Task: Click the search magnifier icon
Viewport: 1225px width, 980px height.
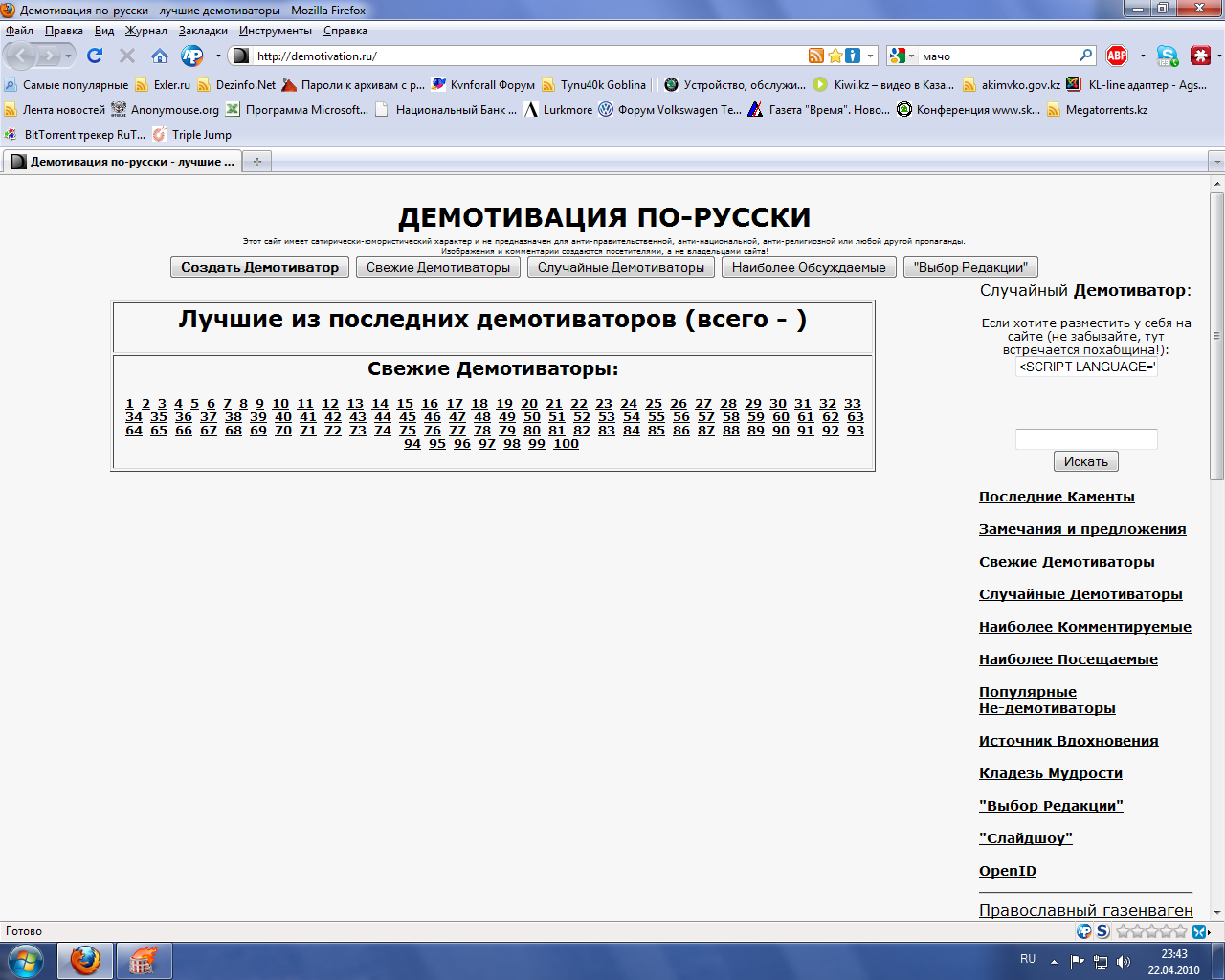Action: (1085, 56)
